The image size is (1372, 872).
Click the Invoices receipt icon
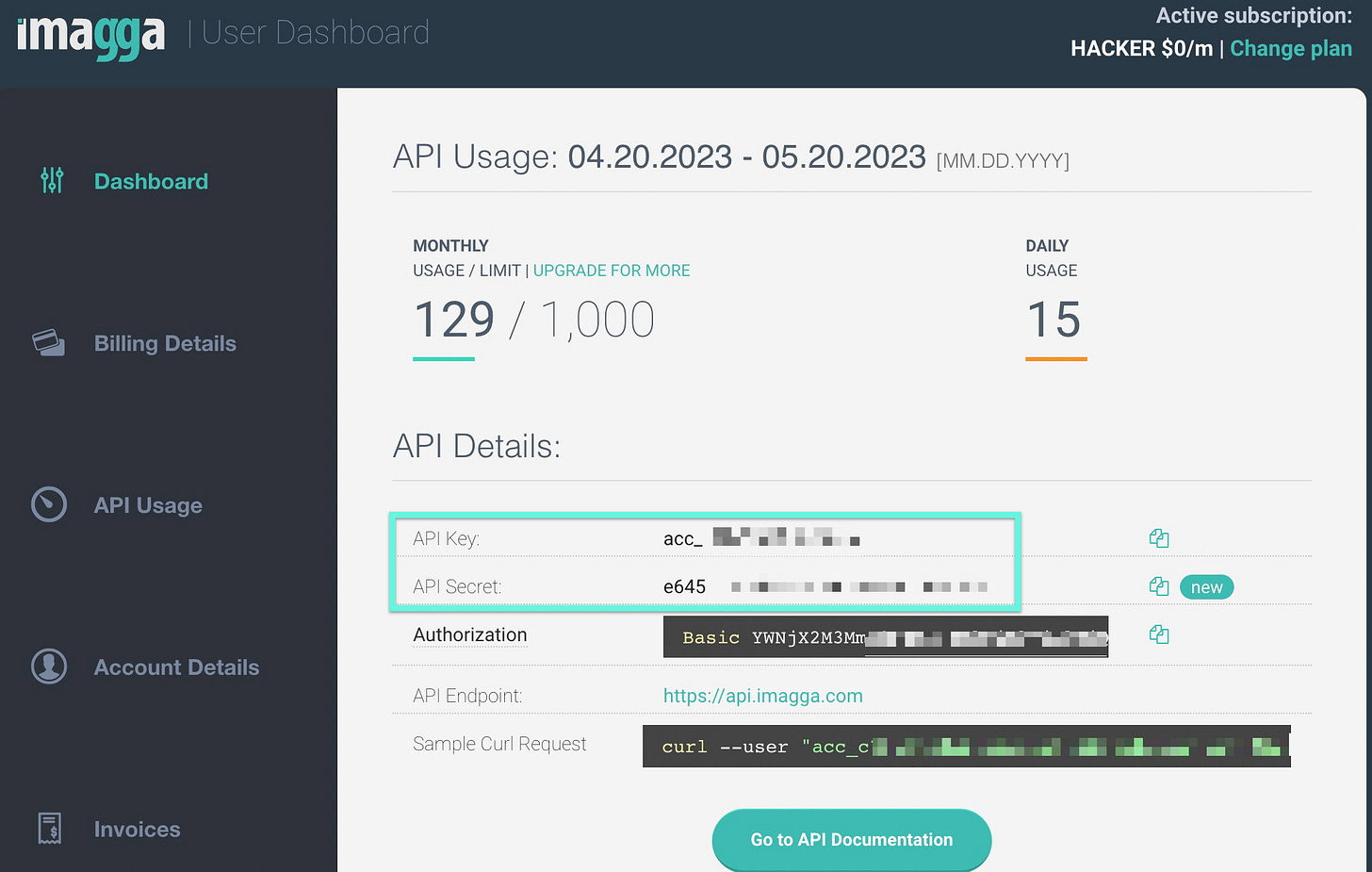pyautogui.click(x=50, y=829)
